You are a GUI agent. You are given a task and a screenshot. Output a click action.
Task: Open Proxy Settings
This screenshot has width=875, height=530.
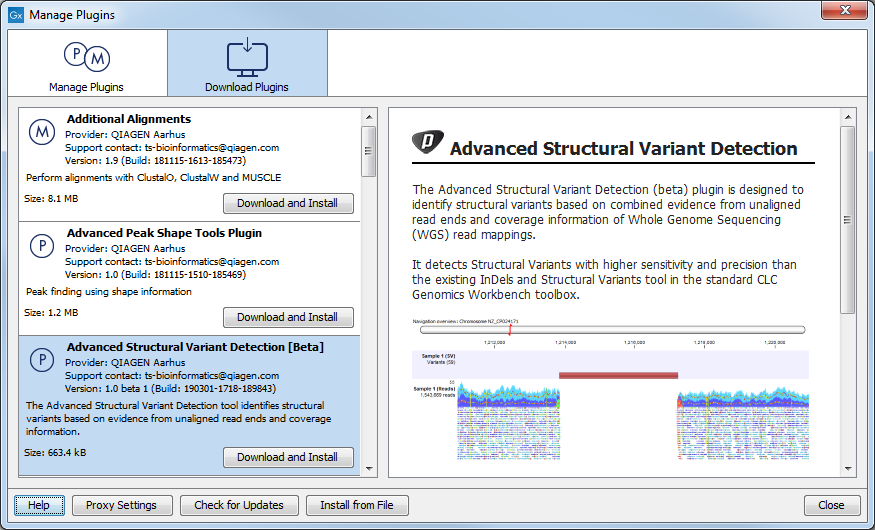pos(122,505)
